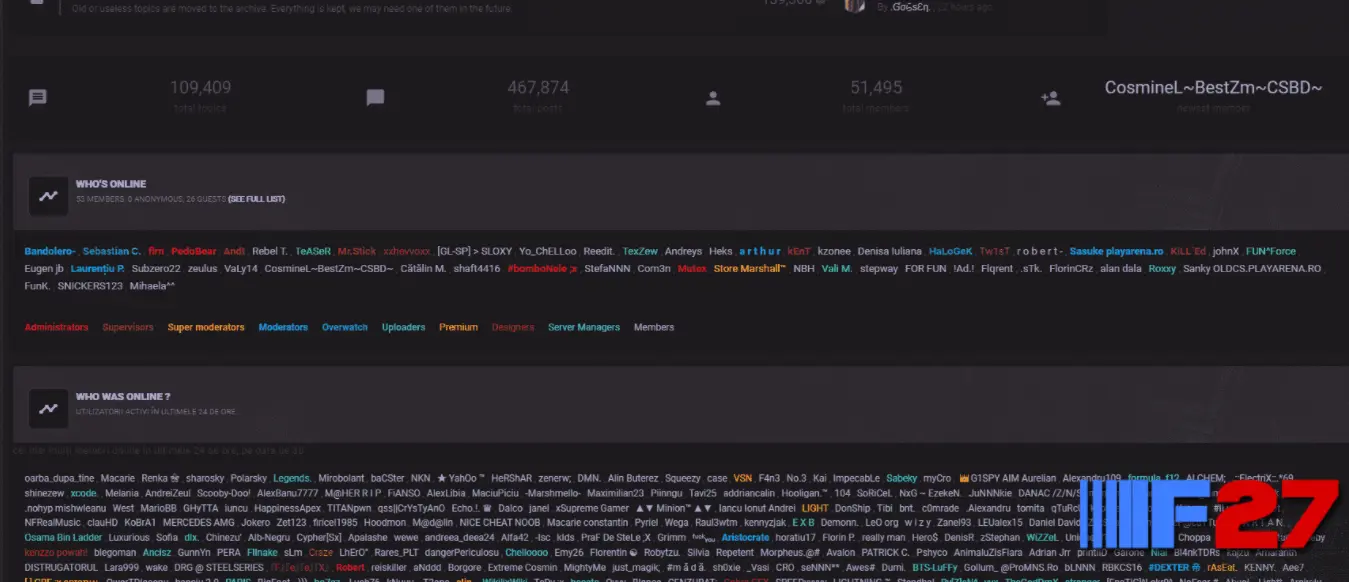The image size is (1349, 582).
Task: Open the Server Managers group link
Action: [x=584, y=327]
